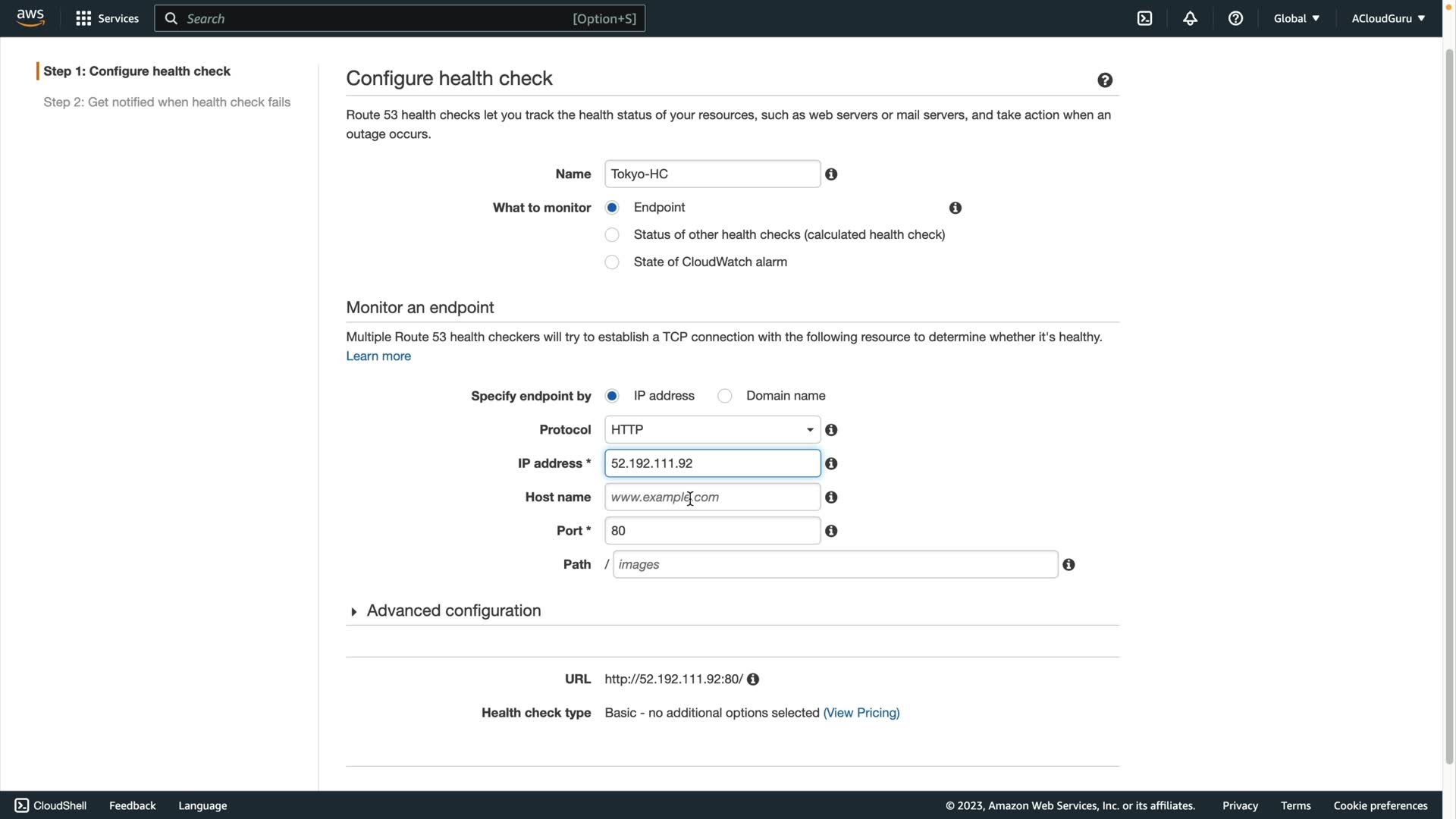Select calculated health check radio option

612,235
